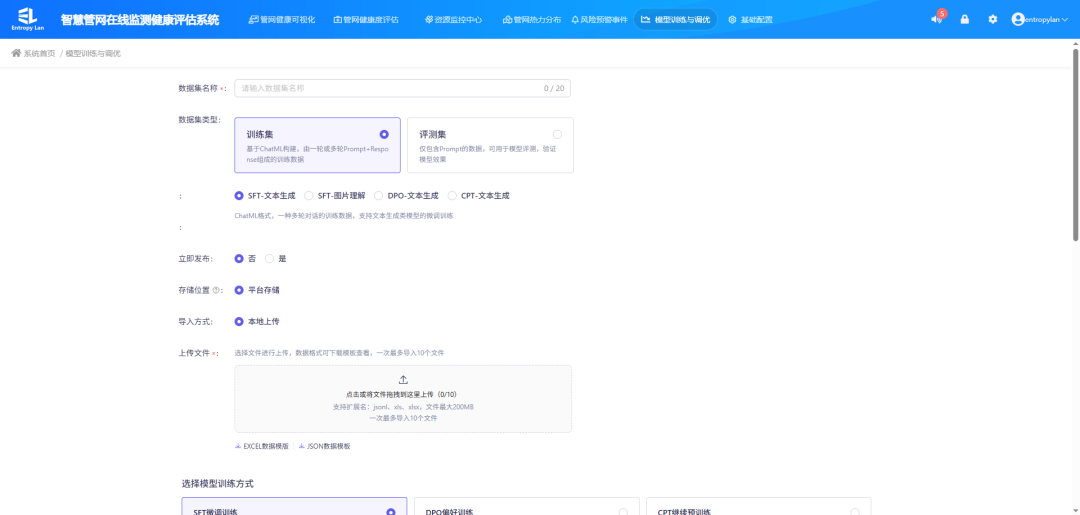Click the download icon before JSON数据模板
This screenshot has width=1080, height=515.
pyautogui.click(x=301, y=446)
